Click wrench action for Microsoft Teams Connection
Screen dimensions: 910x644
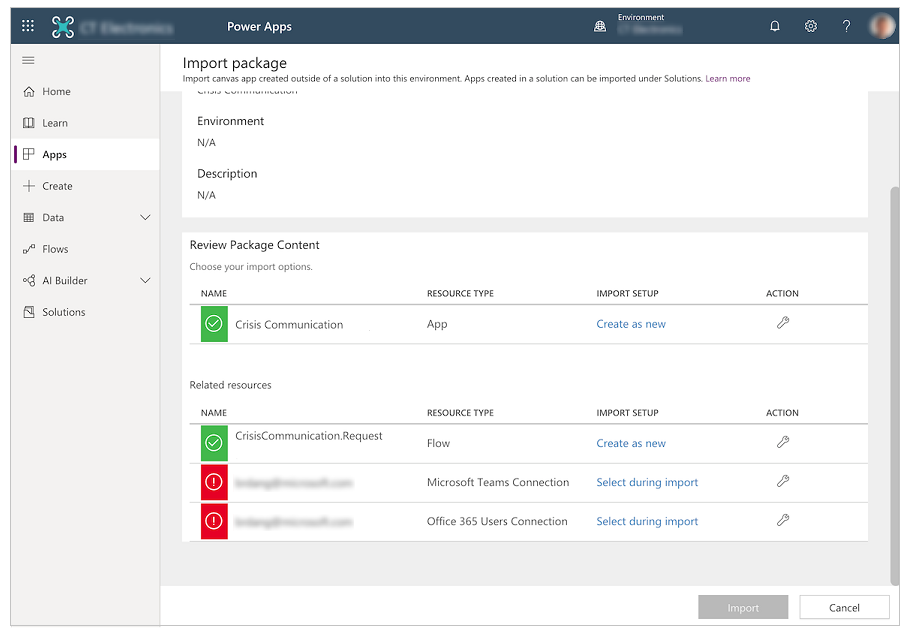pyautogui.click(x=783, y=482)
